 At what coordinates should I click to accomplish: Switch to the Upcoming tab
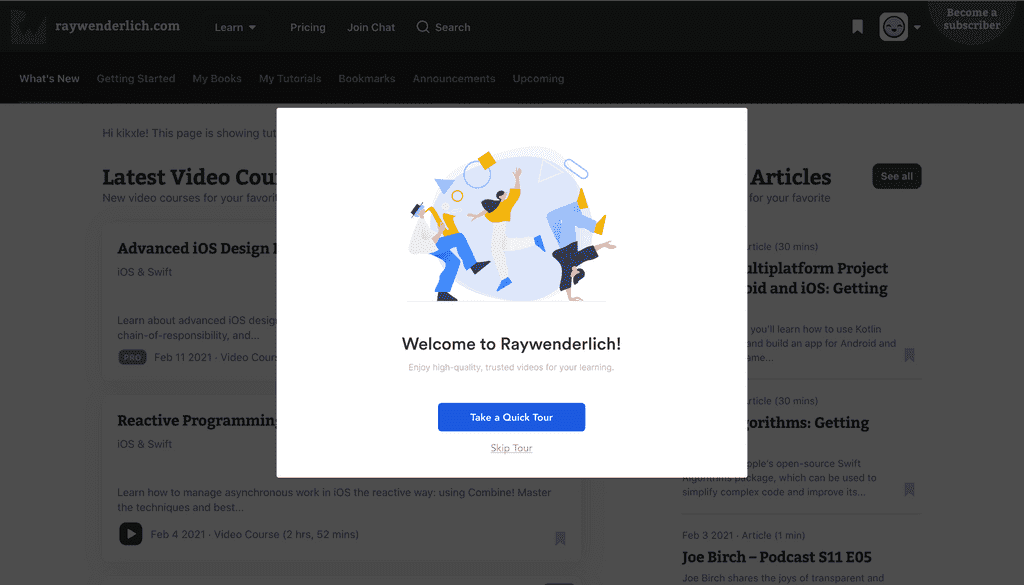pyautogui.click(x=538, y=78)
